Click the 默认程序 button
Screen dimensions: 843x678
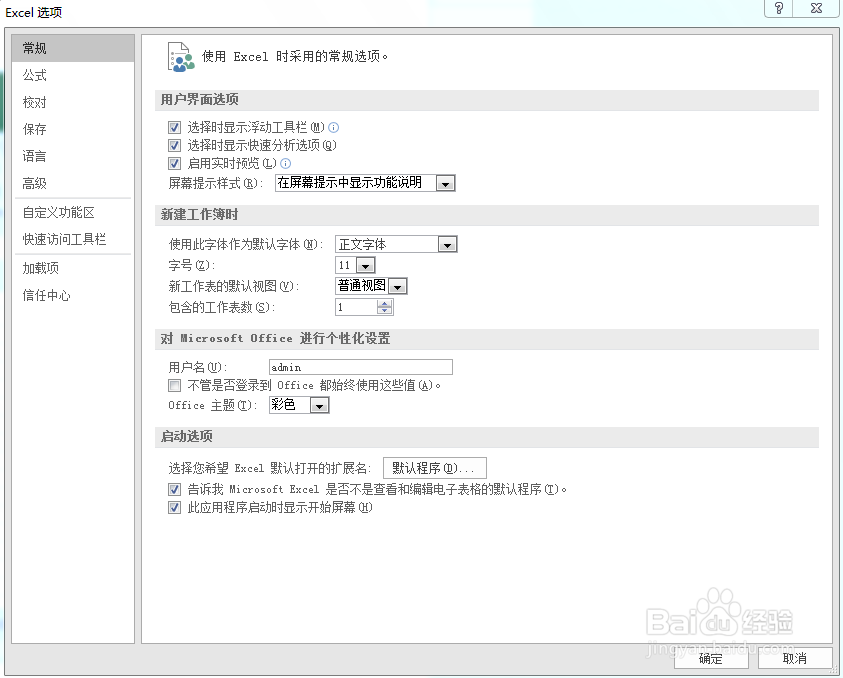coord(434,468)
